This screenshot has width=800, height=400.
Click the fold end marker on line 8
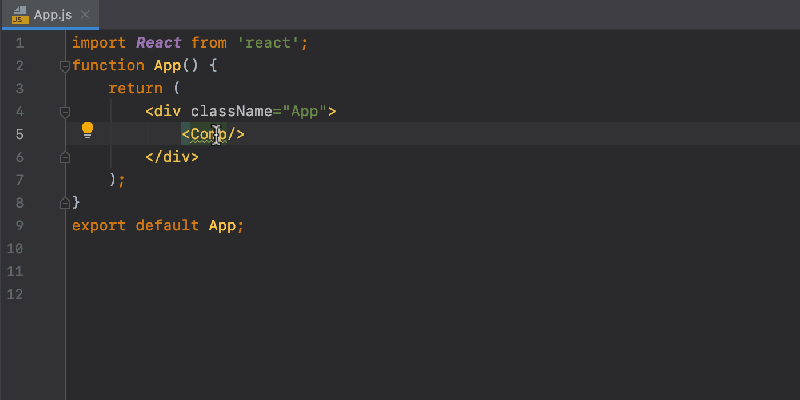(x=65, y=203)
